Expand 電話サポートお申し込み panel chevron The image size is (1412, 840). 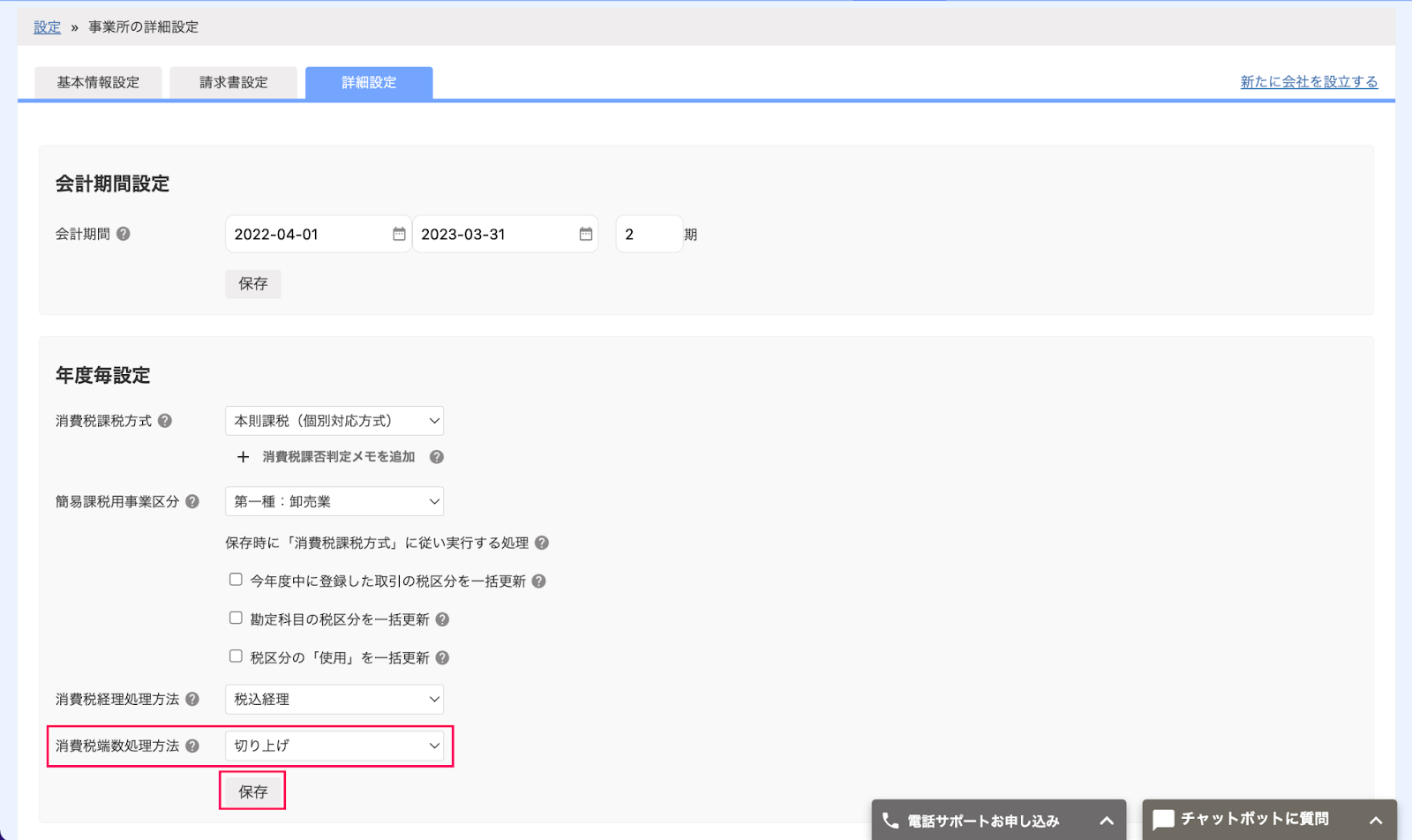[x=1107, y=821]
